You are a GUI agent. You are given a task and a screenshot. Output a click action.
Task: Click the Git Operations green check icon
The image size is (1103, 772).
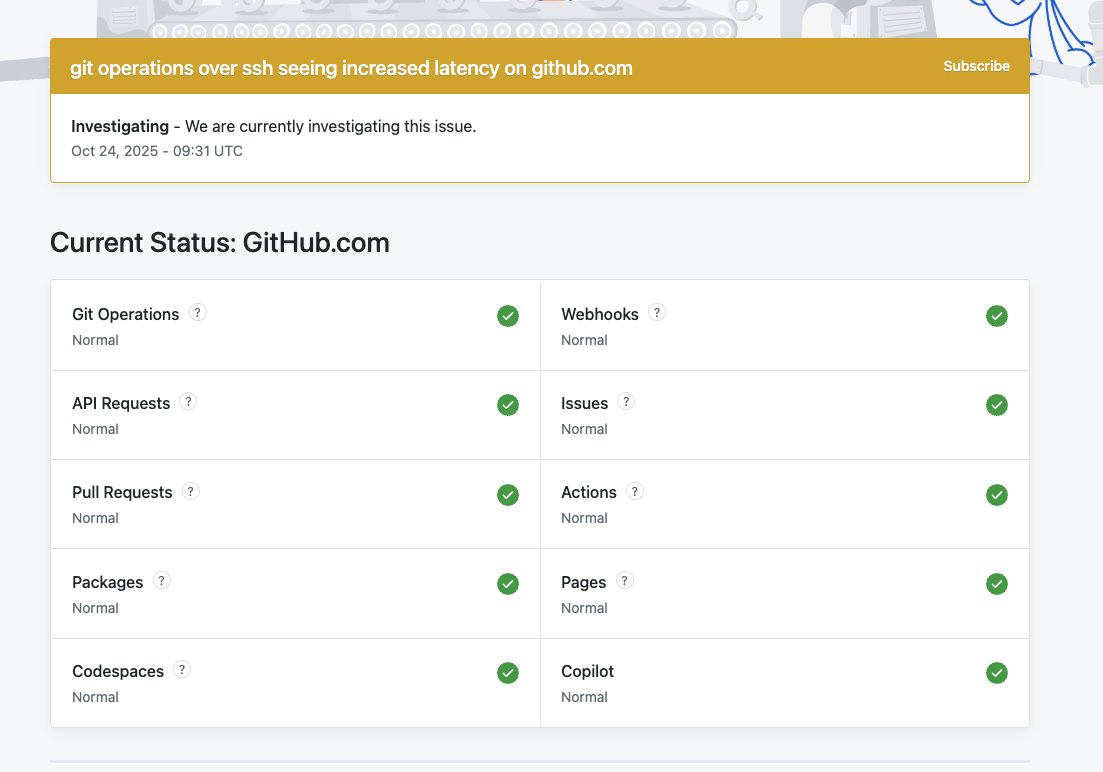pos(508,316)
